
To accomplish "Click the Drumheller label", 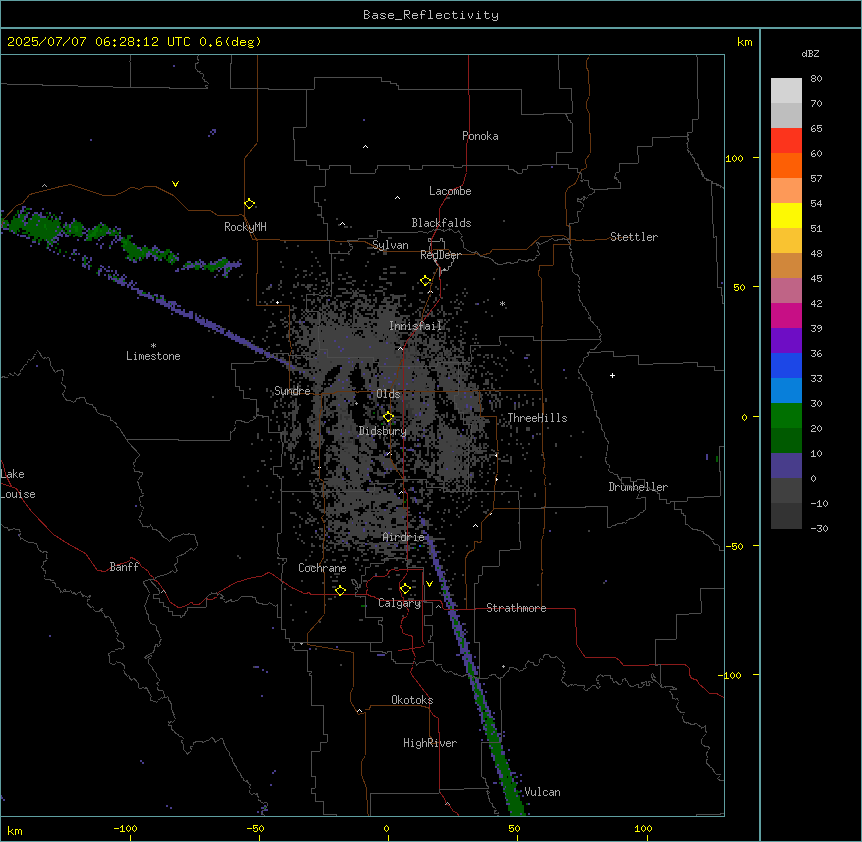I will click(x=638, y=487).
